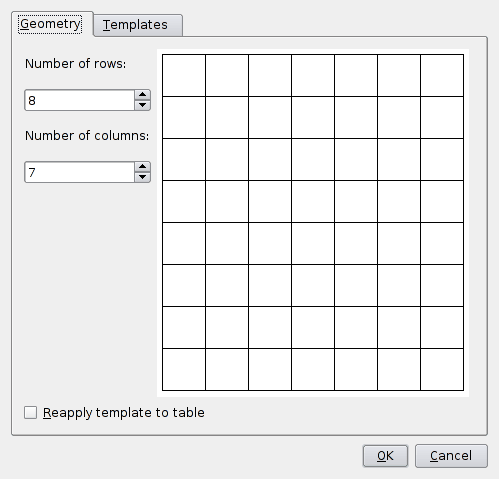Increase the number of rows
The width and height of the screenshot is (499, 479).
(x=143, y=95)
